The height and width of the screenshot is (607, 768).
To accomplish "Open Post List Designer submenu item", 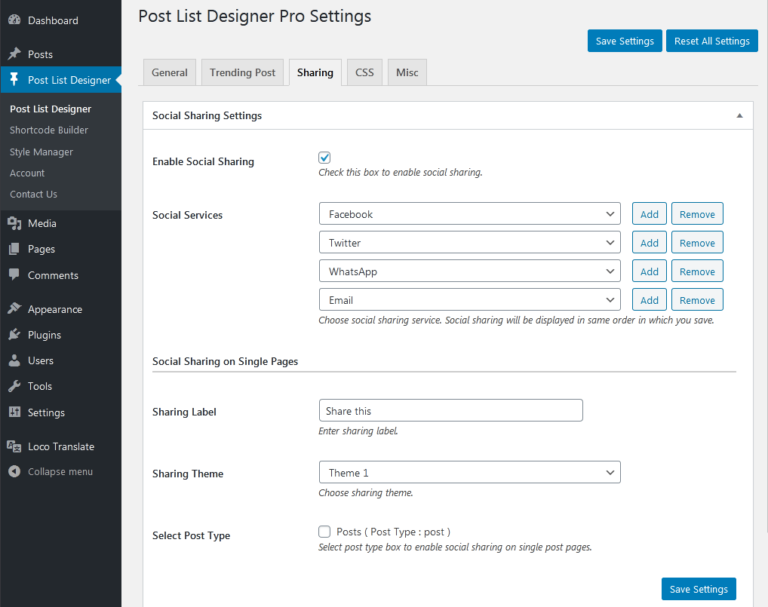I will click(x=50, y=109).
